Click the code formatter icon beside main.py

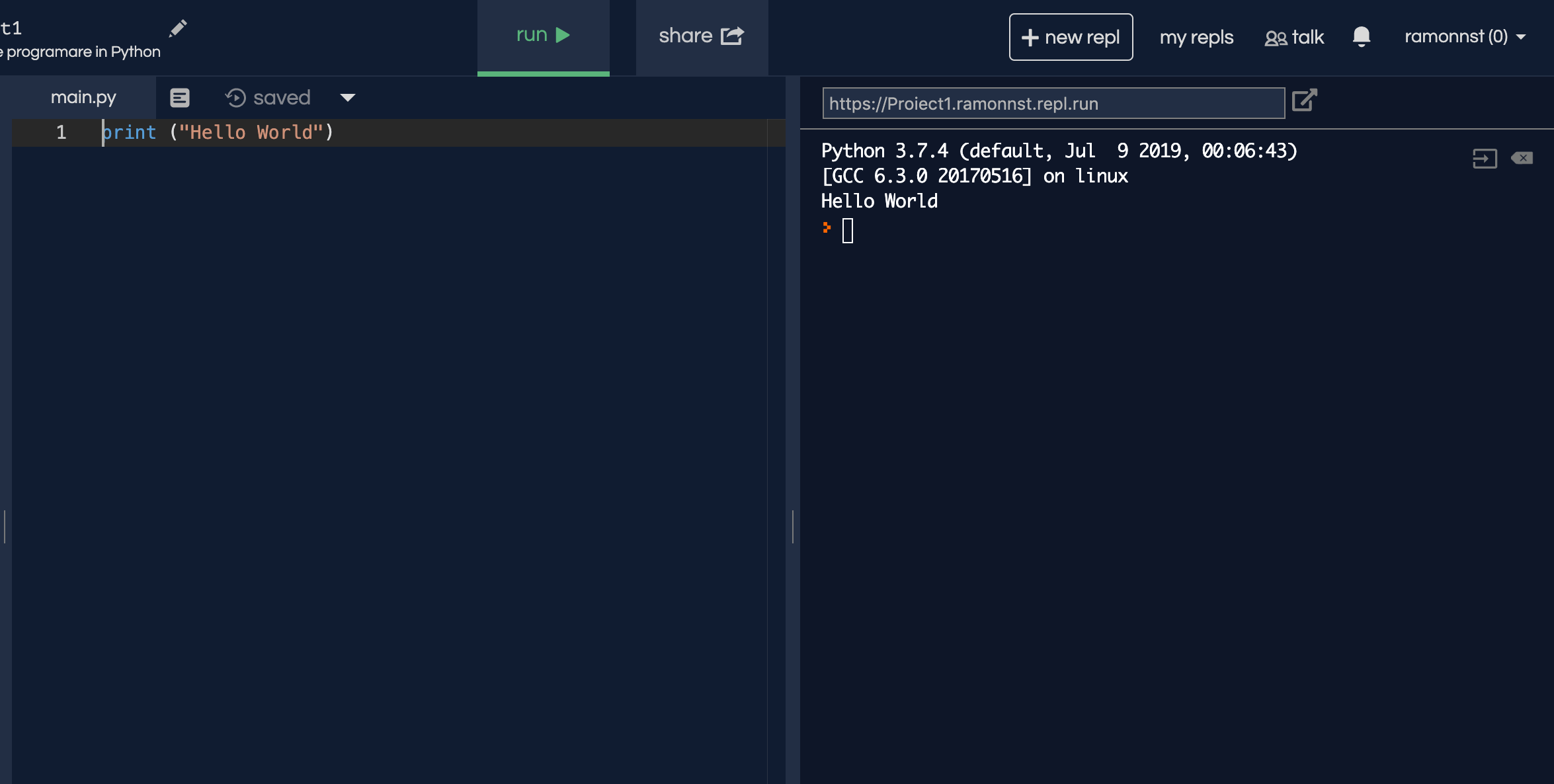180,98
